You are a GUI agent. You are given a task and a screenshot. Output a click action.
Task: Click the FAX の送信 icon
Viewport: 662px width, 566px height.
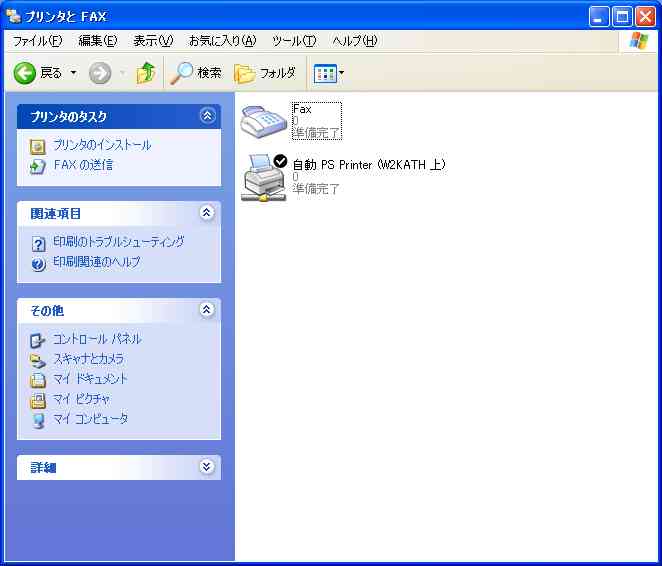[x=38, y=166]
